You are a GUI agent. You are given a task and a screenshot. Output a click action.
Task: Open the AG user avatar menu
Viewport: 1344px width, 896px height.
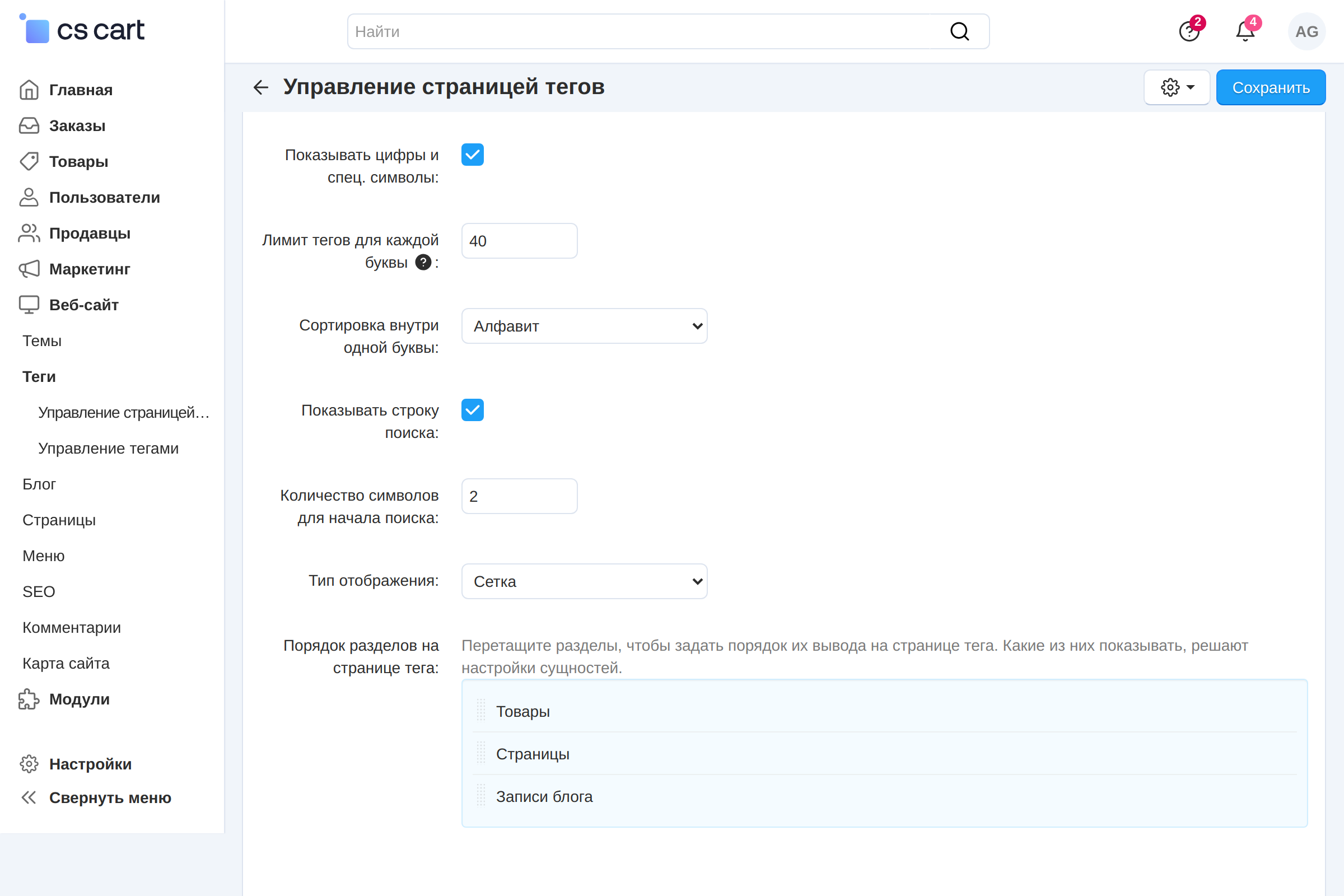point(1306,31)
